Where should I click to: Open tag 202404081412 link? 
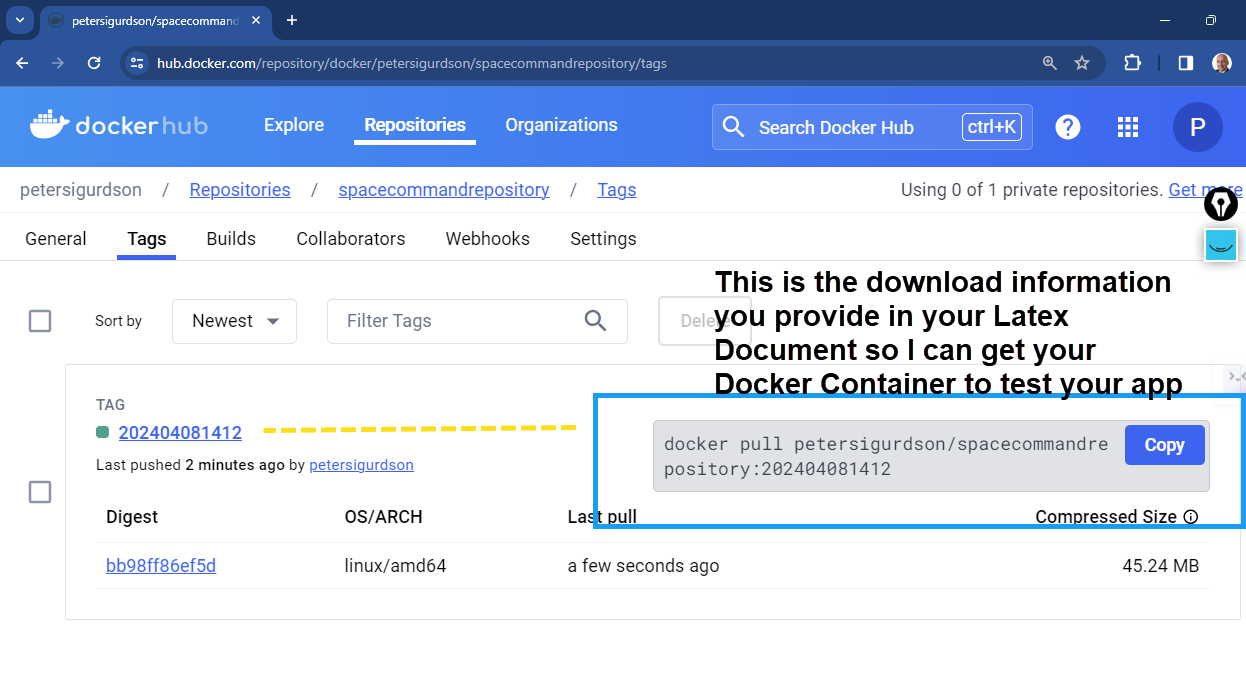[x=180, y=433]
